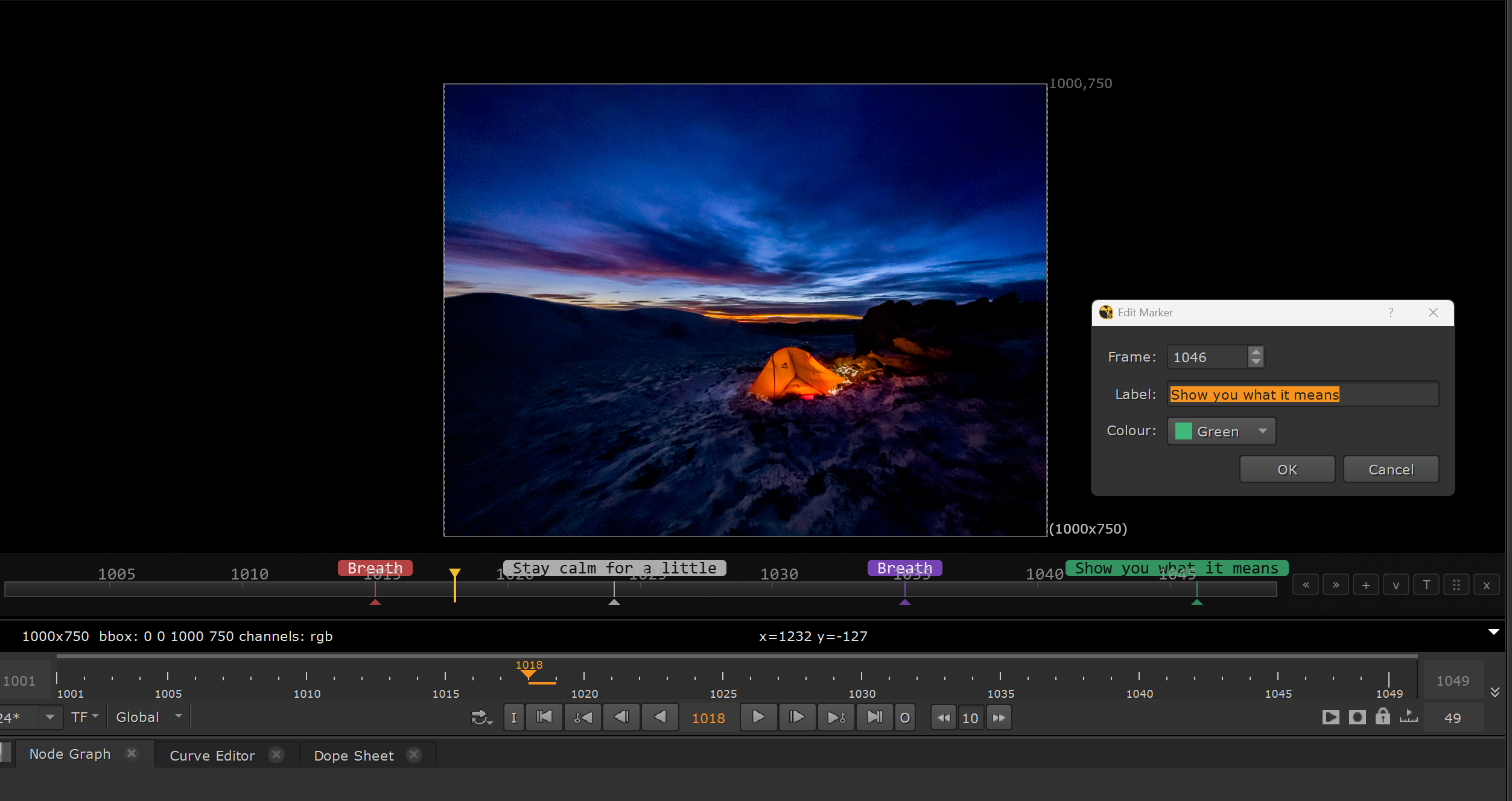
Task: Go to the previous marker
Action: (x=1306, y=585)
